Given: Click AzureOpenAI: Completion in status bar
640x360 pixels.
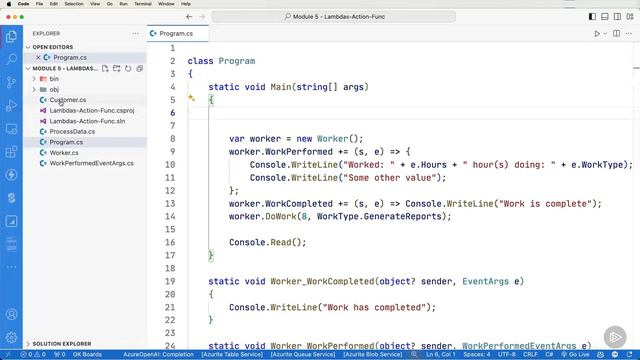Looking at the screenshot, I should [x=158, y=354].
